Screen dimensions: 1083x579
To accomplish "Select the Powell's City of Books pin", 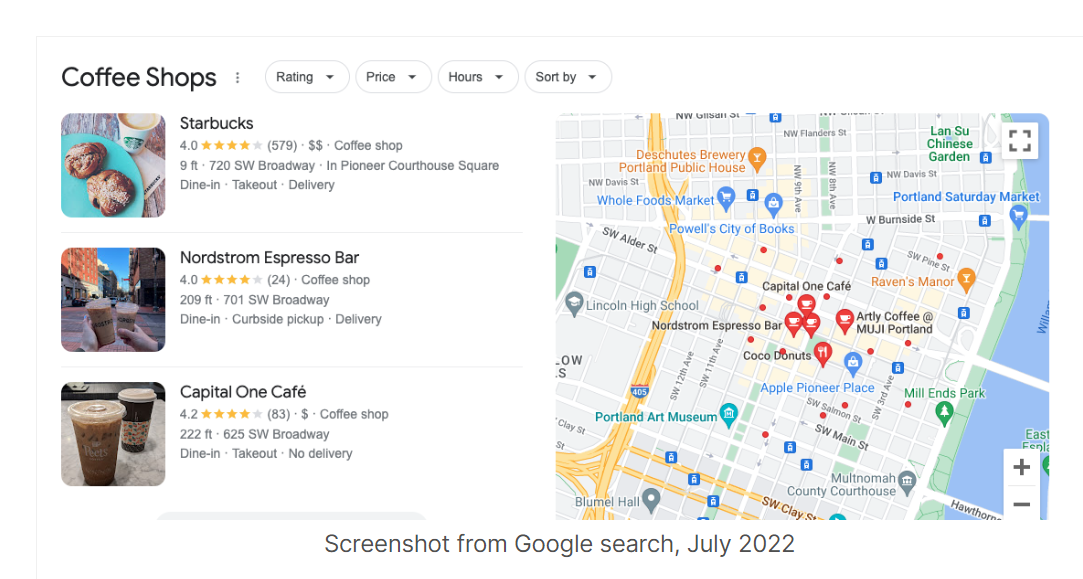I will 773,205.
